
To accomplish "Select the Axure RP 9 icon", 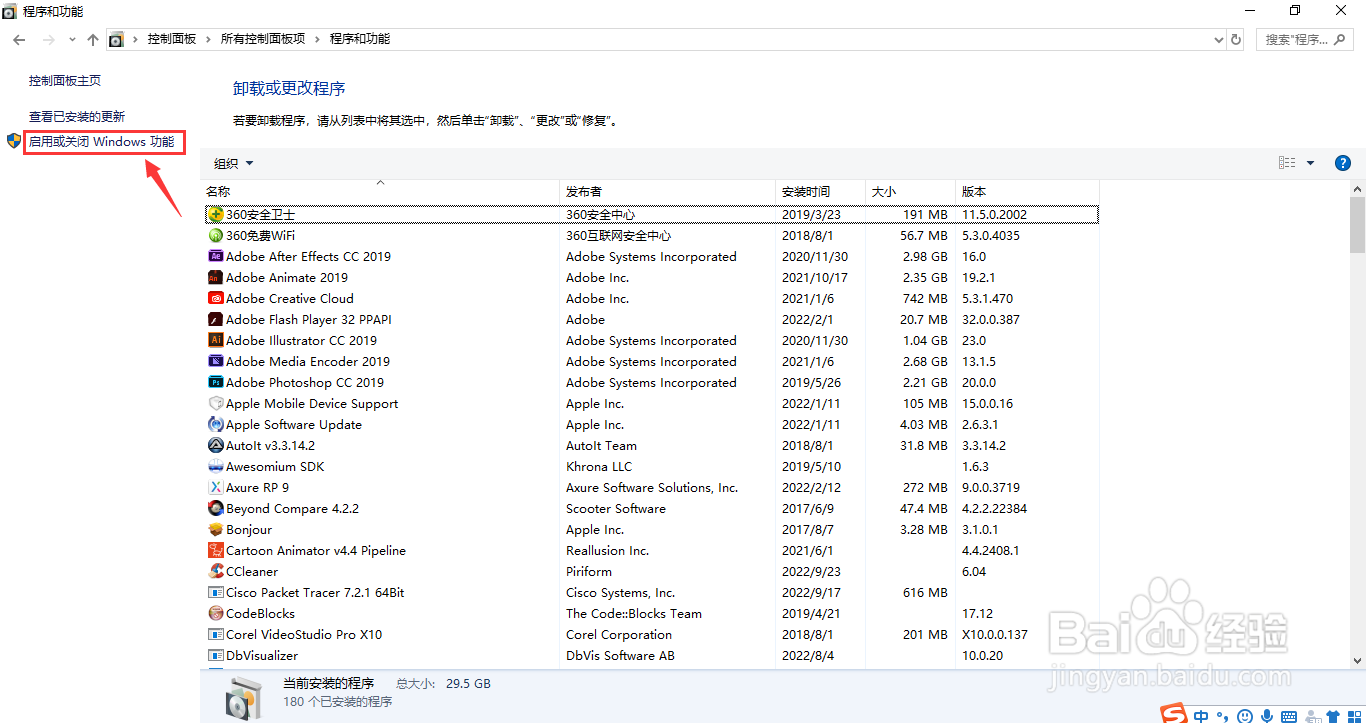I will pos(216,487).
